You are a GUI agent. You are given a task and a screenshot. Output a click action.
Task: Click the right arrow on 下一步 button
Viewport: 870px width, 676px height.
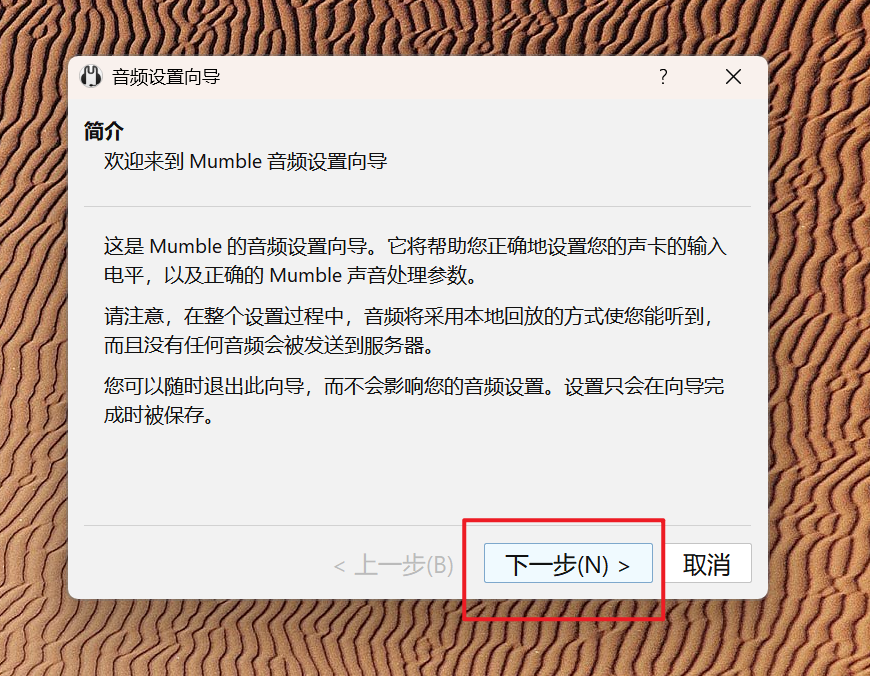coord(624,566)
